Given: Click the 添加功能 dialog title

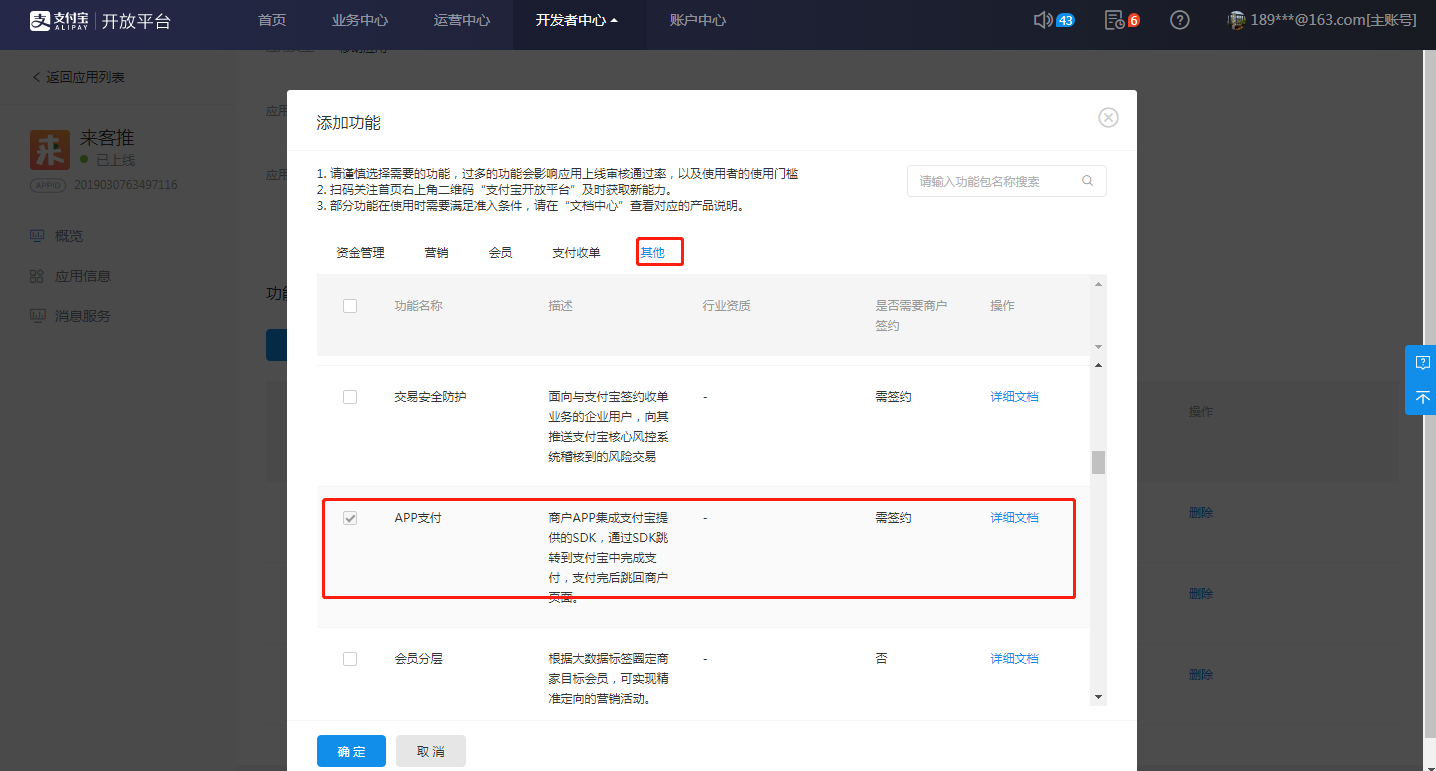Looking at the screenshot, I should pos(349,123).
